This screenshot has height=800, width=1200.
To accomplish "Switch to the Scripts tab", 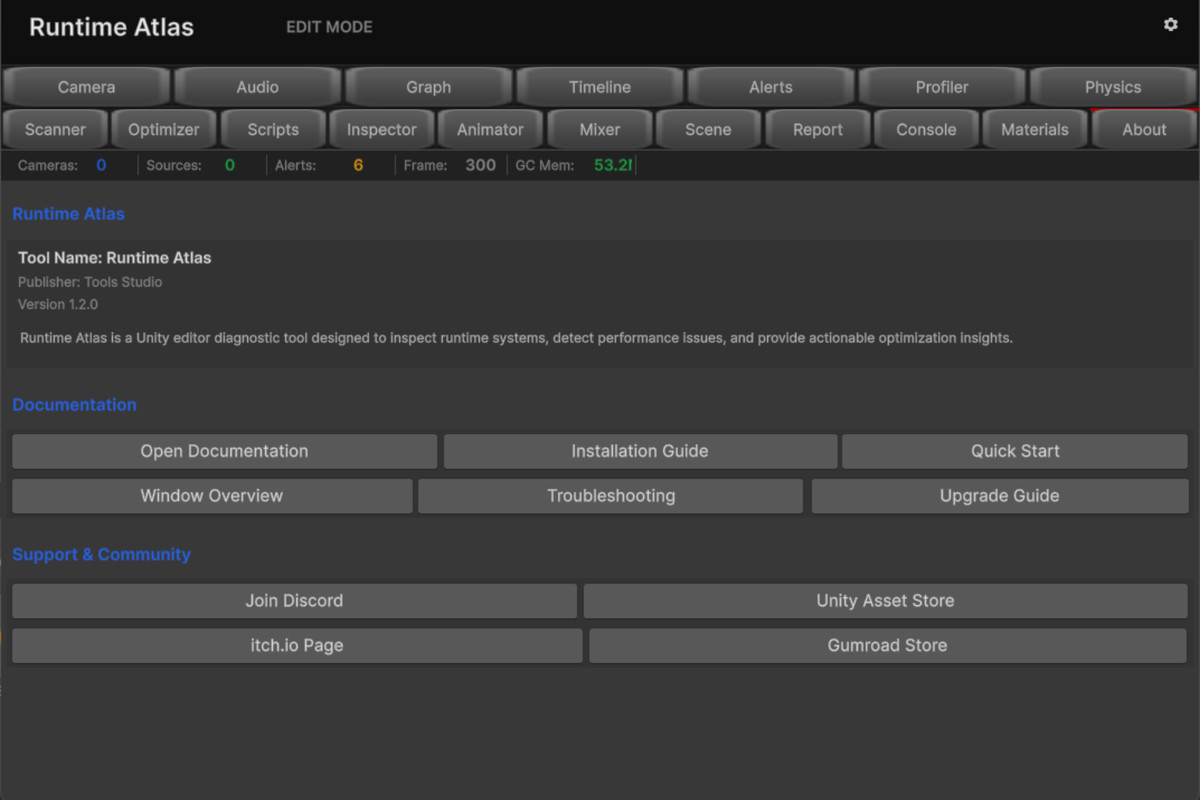I will [x=273, y=129].
